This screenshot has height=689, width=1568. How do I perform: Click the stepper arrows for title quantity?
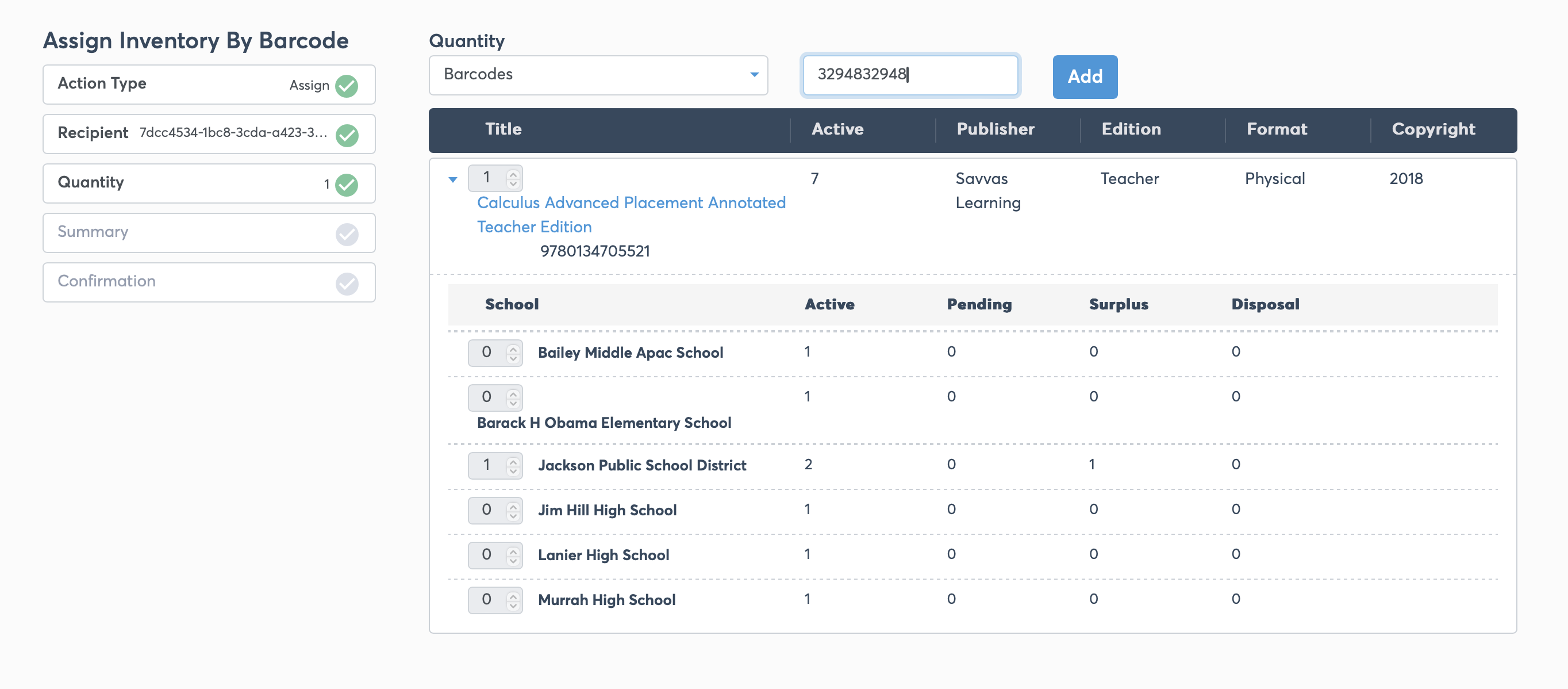513,178
